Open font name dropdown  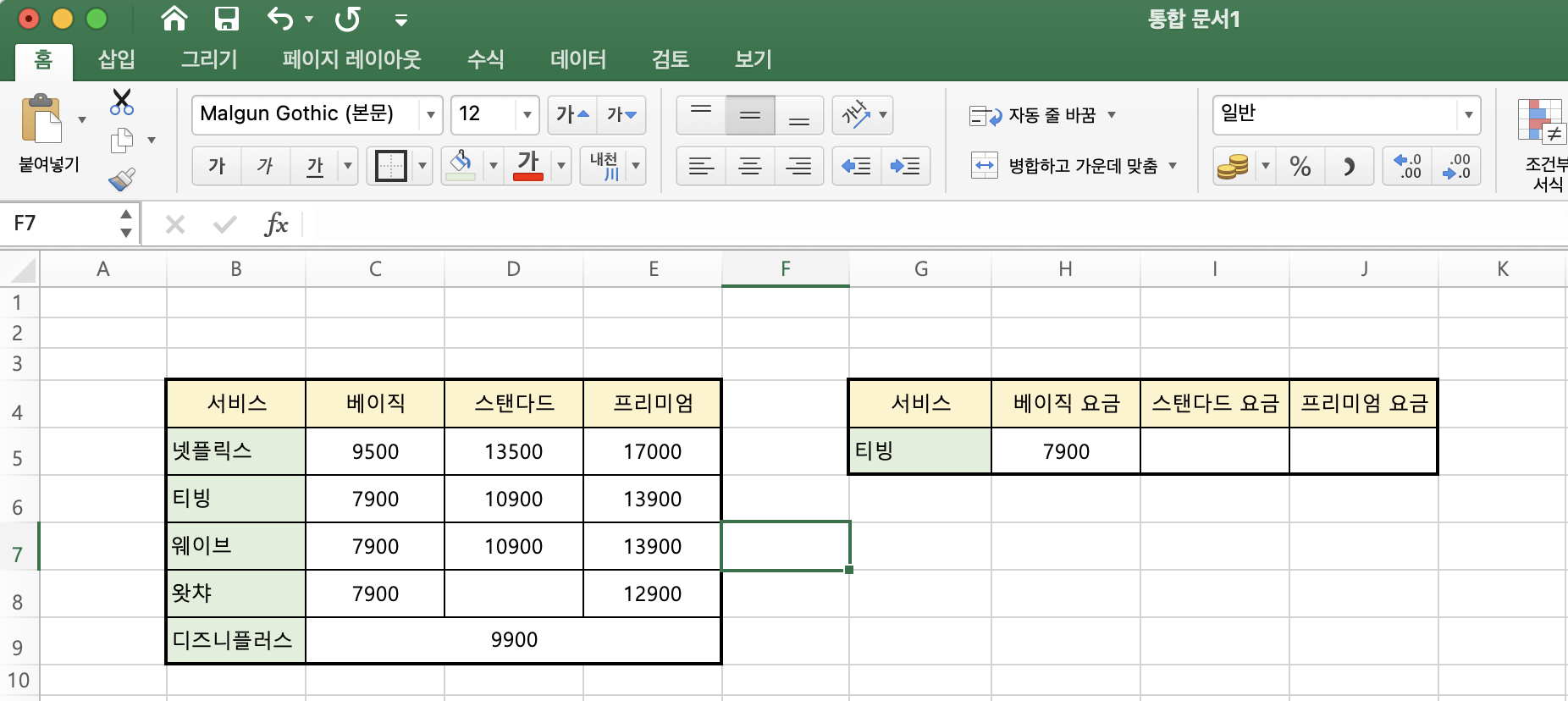coord(431,115)
